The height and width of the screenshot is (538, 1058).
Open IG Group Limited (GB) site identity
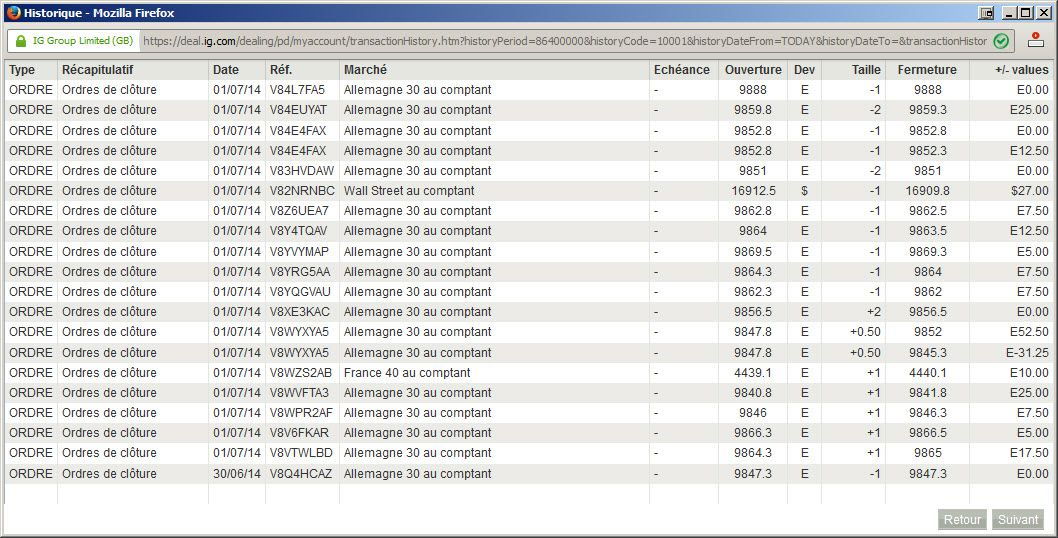point(74,41)
